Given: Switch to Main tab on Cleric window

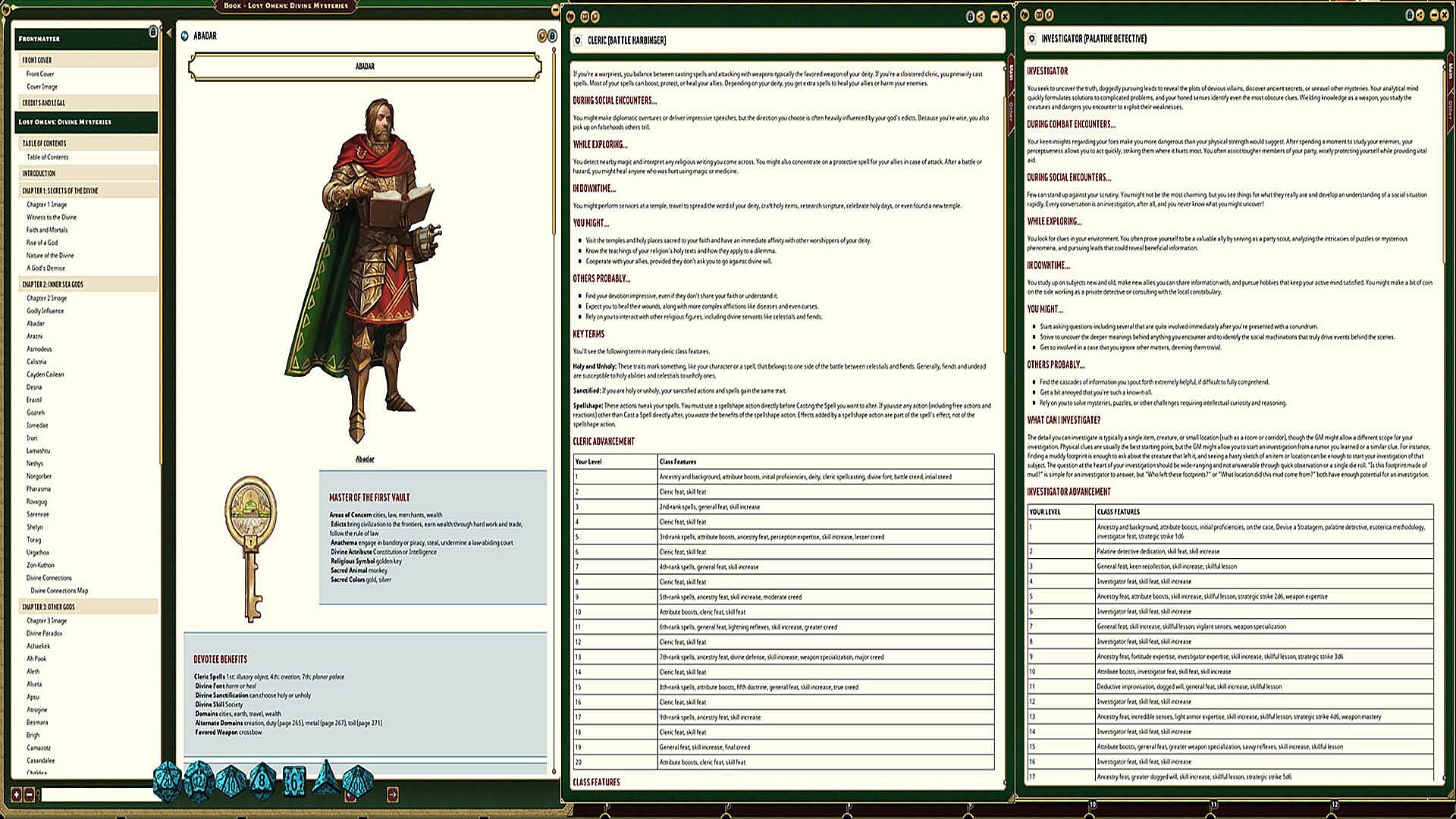Looking at the screenshot, I should (x=1011, y=73).
